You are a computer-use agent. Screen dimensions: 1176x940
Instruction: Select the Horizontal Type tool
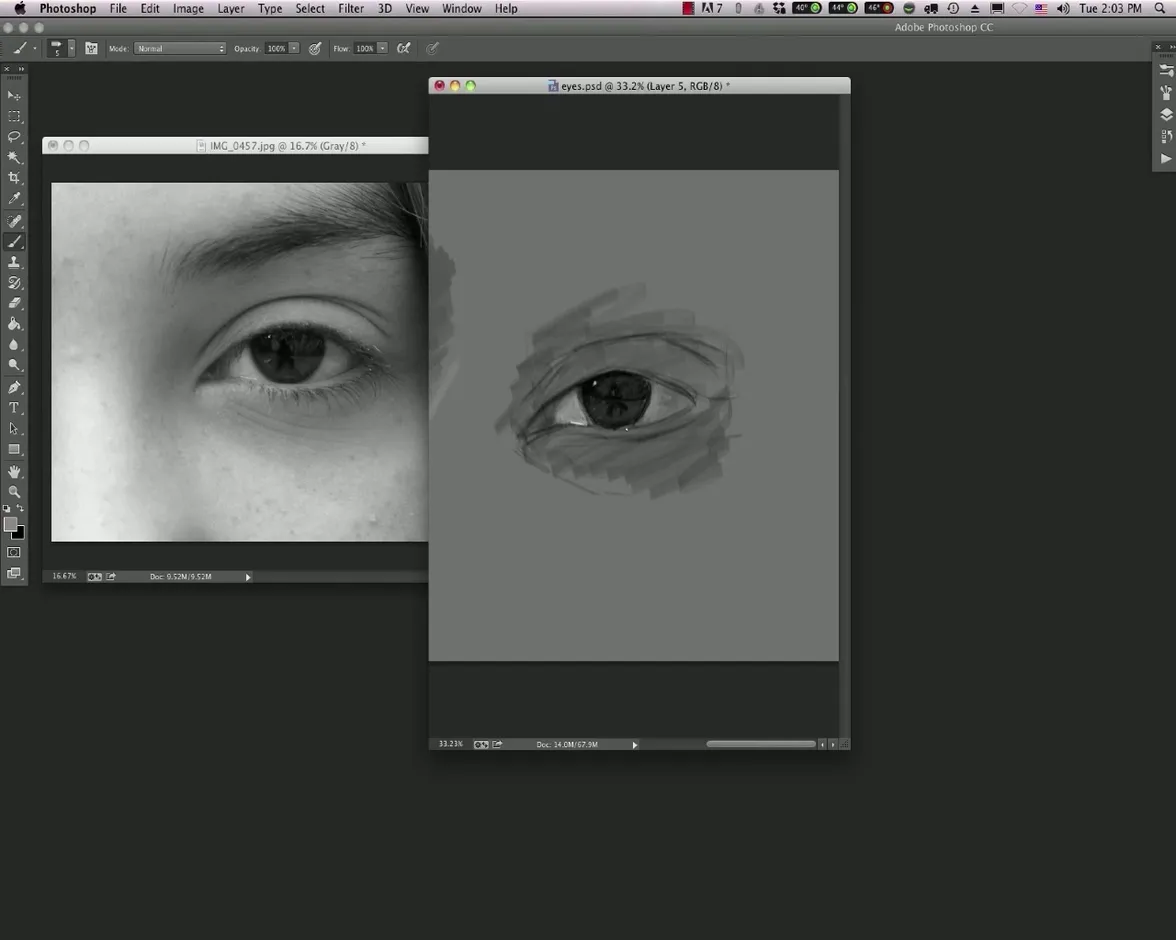point(14,408)
